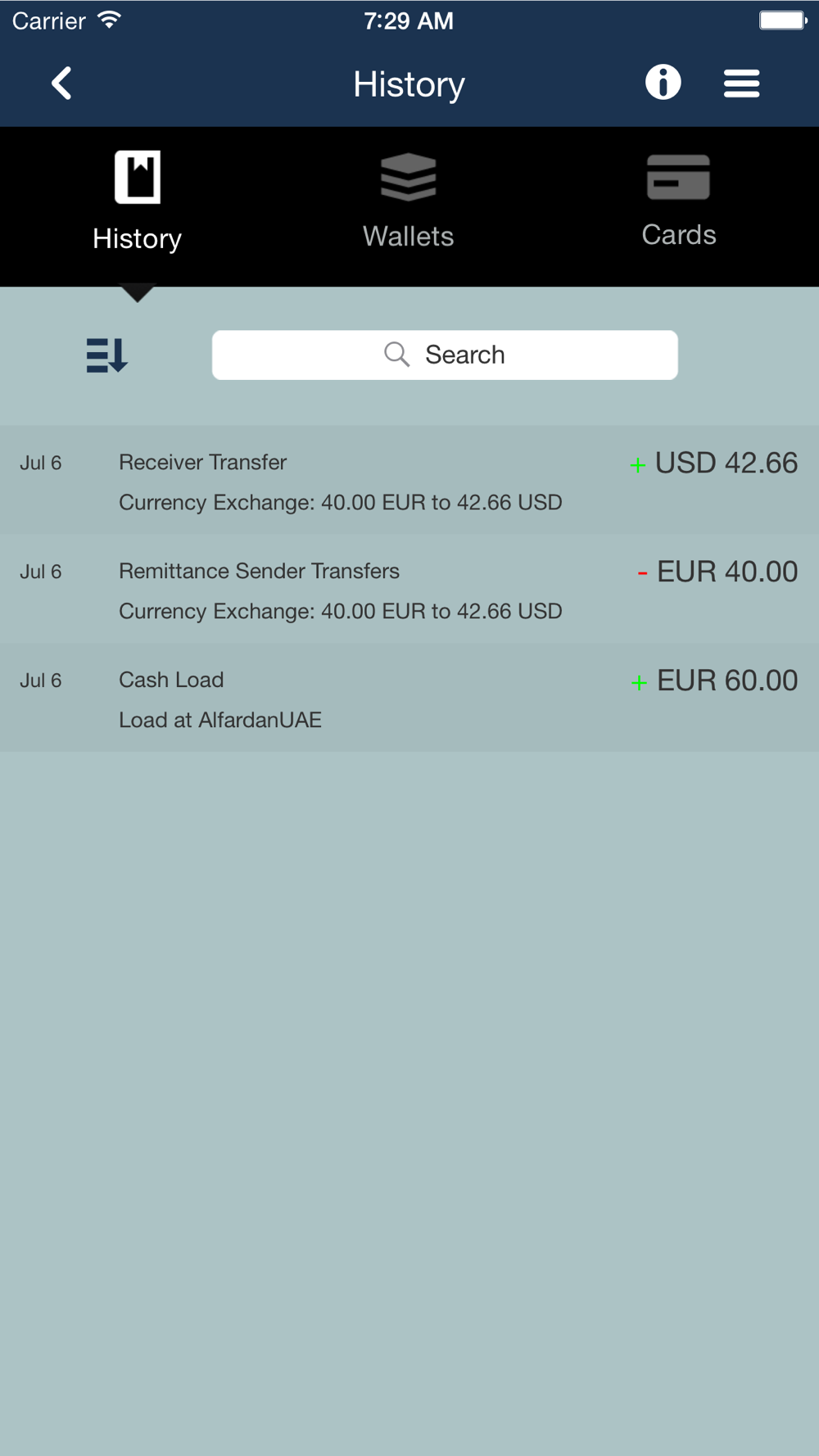
Task: Open the Remittance Sender Transfers entry
Action: pyautogui.click(x=259, y=572)
